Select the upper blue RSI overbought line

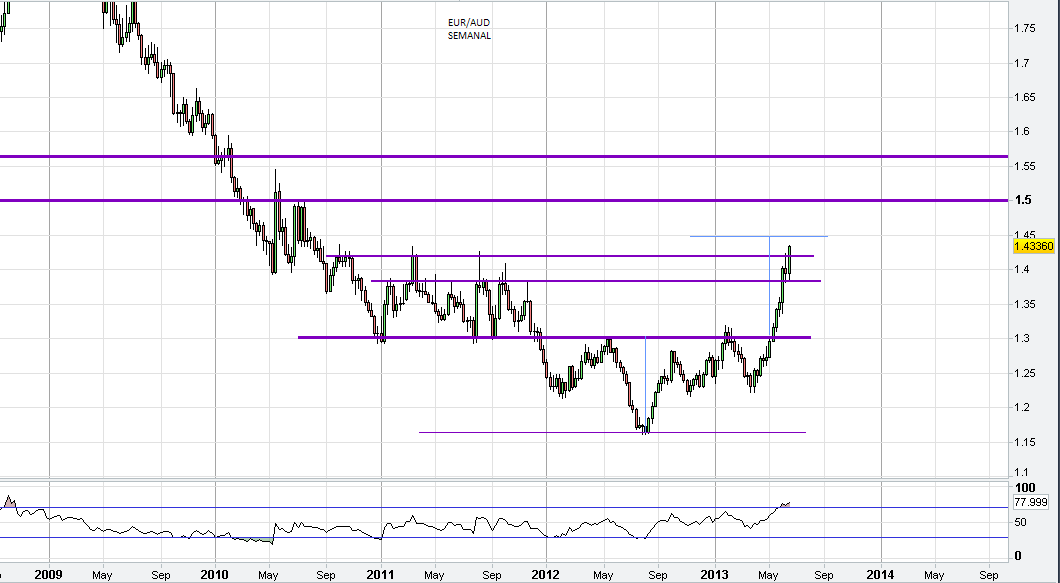tap(504, 507)
